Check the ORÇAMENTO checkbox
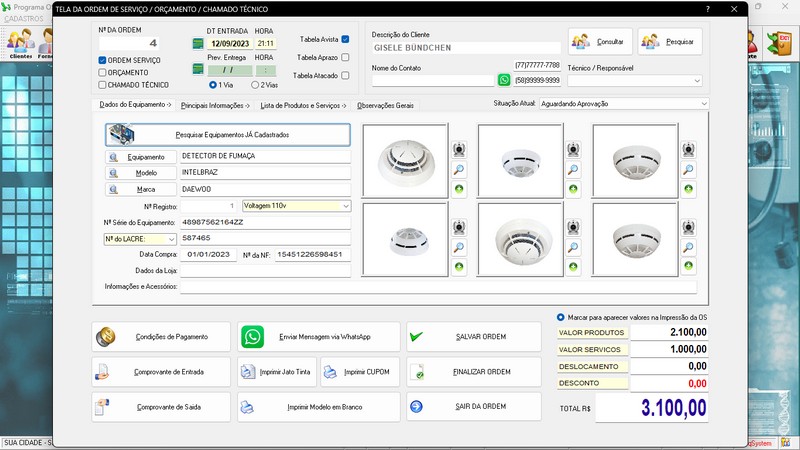The image size is (800, 450). click(x=102, y=73)
